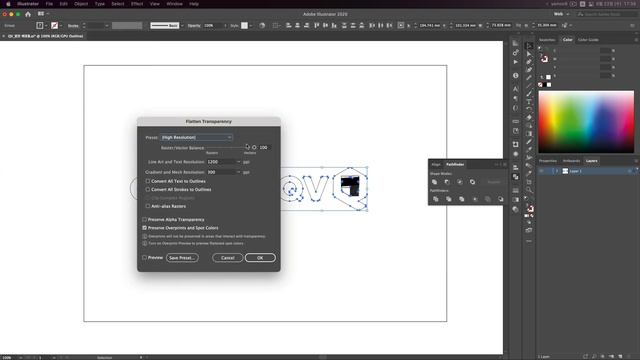Select the Zoom tool magnifier
This screenshot has height=360, width=640.
click(x=529, y=189)
